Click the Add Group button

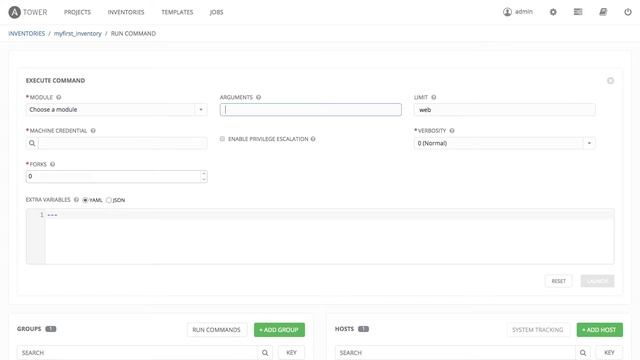(x=279, y=330)
